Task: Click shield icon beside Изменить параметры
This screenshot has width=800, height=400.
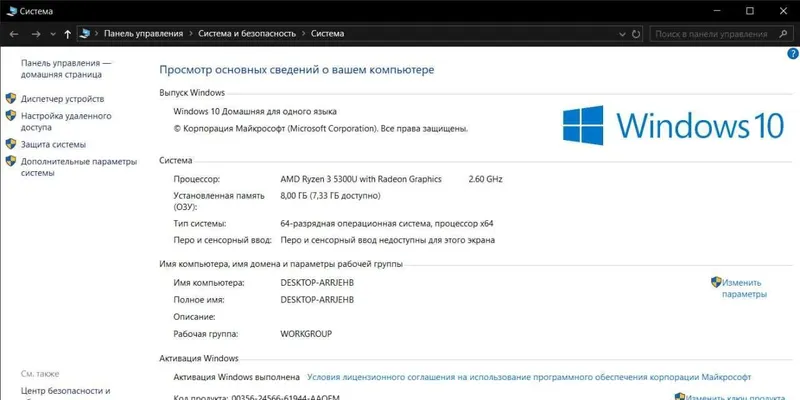Action: click(x=716, y=282)
